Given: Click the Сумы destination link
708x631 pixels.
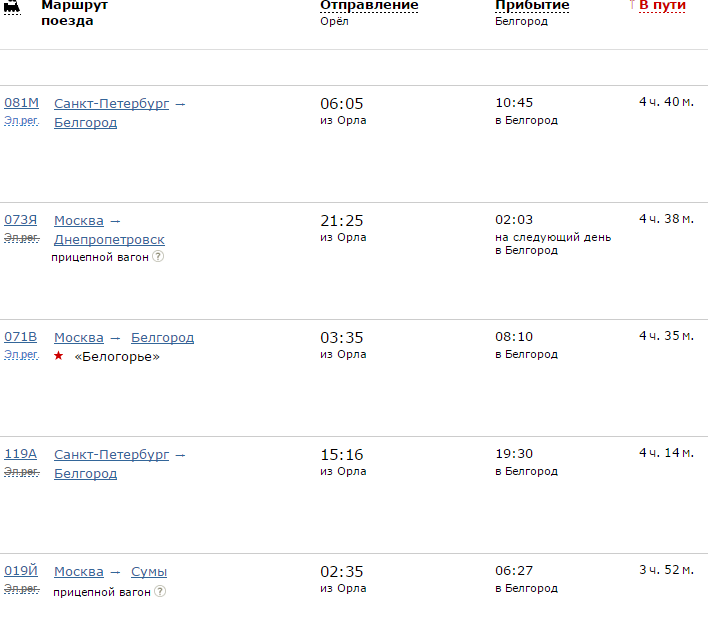Looking at the screenshot, I should click(x=149, y=572).
